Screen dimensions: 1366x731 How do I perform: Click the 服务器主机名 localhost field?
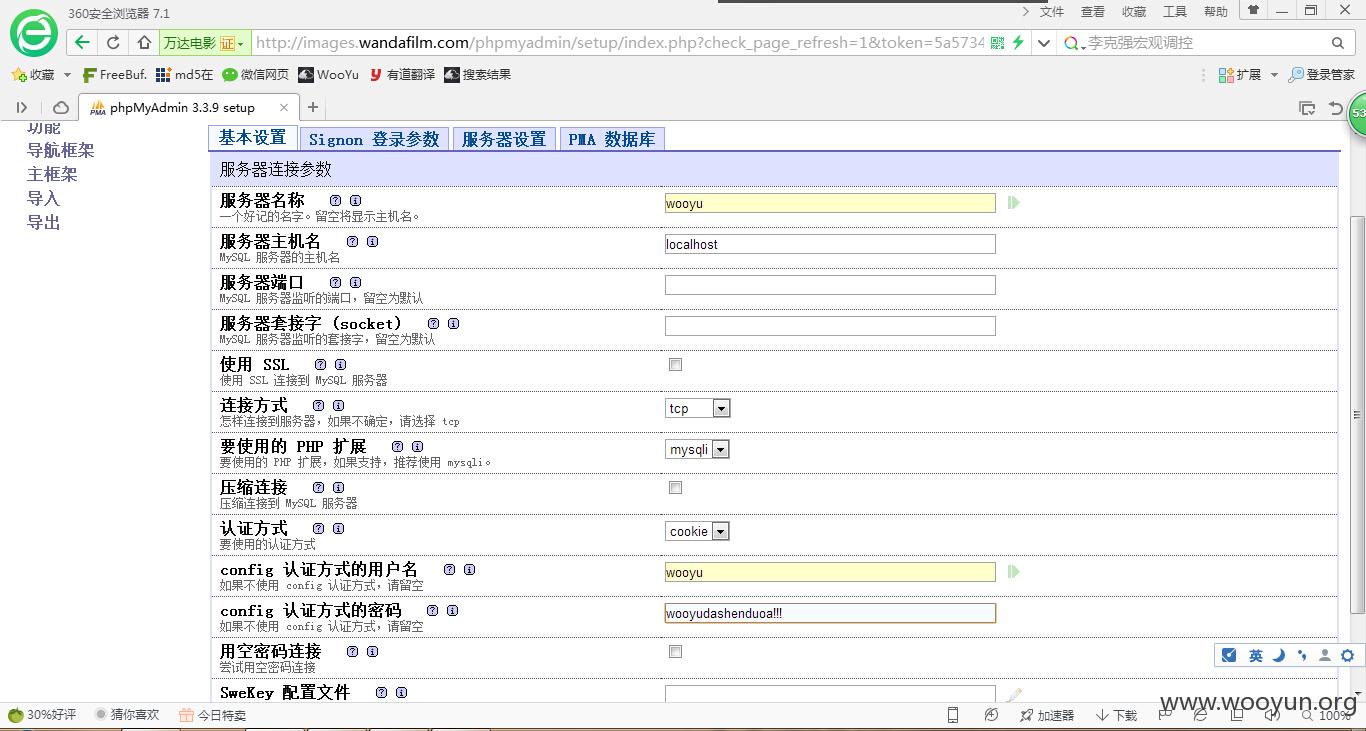830,244
